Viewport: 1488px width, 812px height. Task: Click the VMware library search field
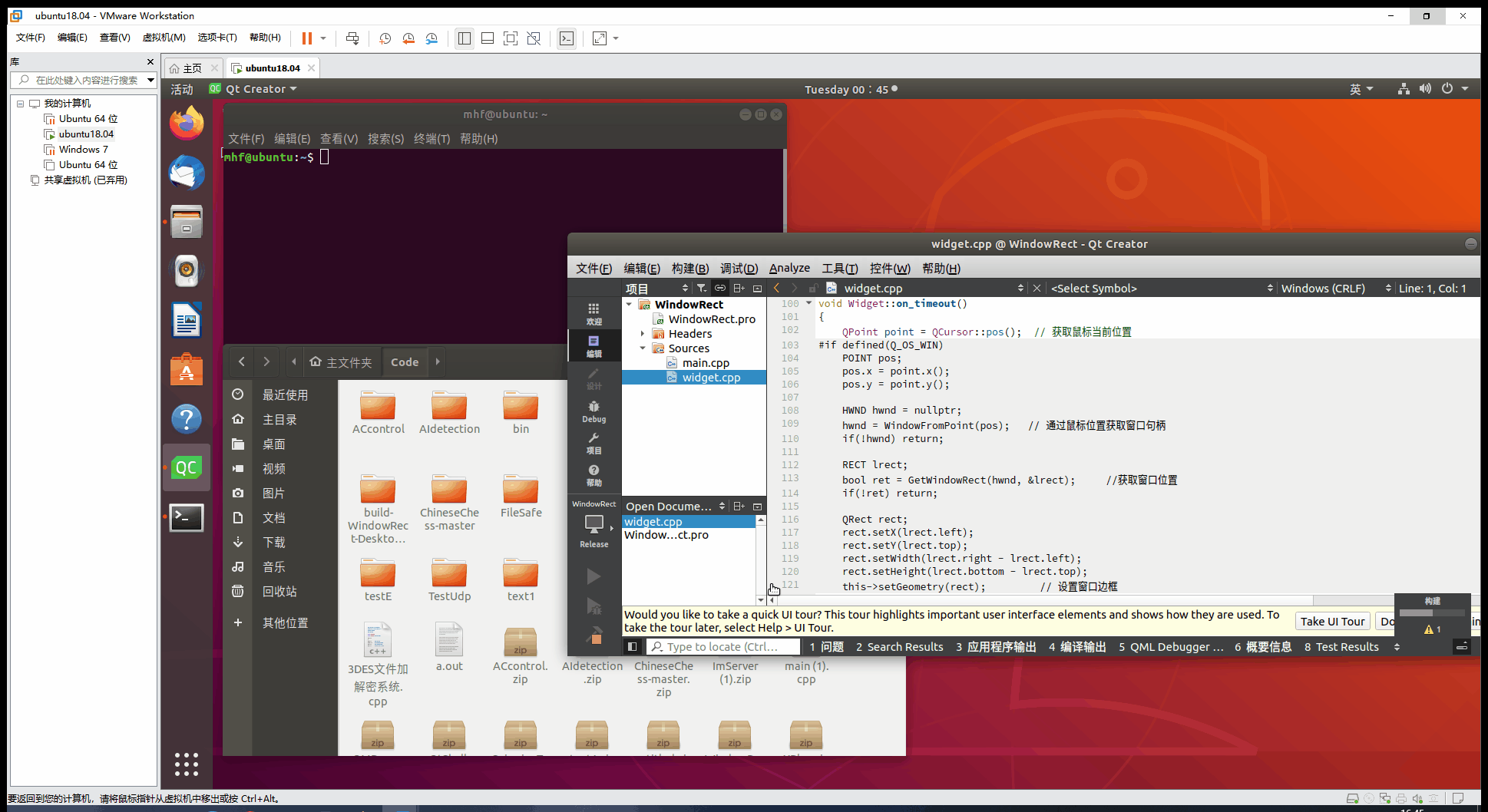(83, 80)
